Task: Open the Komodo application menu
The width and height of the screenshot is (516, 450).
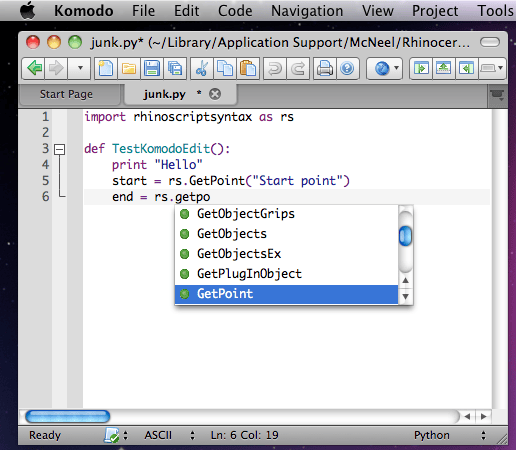Action: (x=84, y=11)
